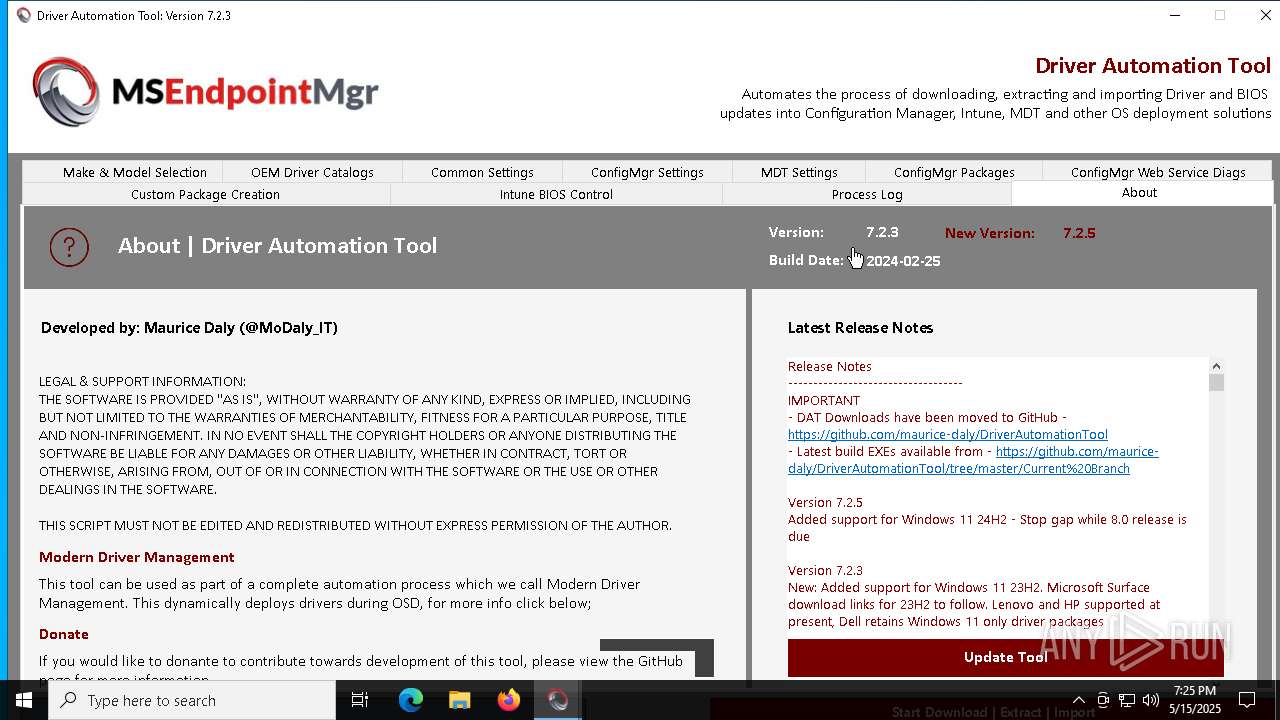Open the notification center icon
The height and width of the screenshot is (720, 1280).
point(1247,700)
